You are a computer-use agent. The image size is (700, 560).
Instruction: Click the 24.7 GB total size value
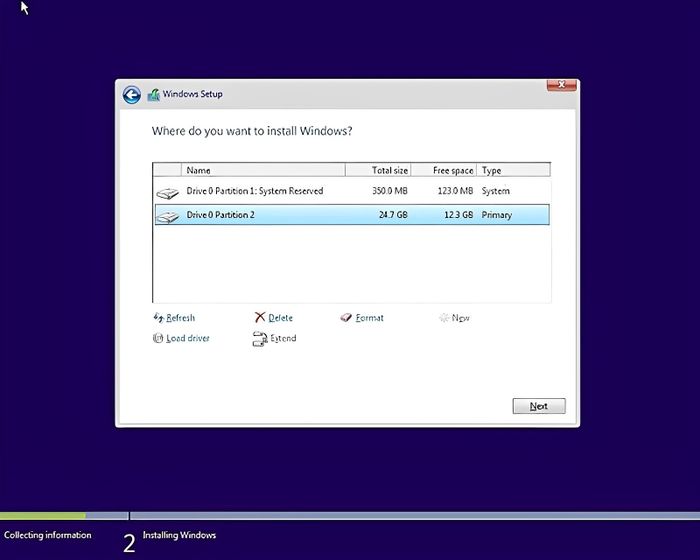click(393, 215)
